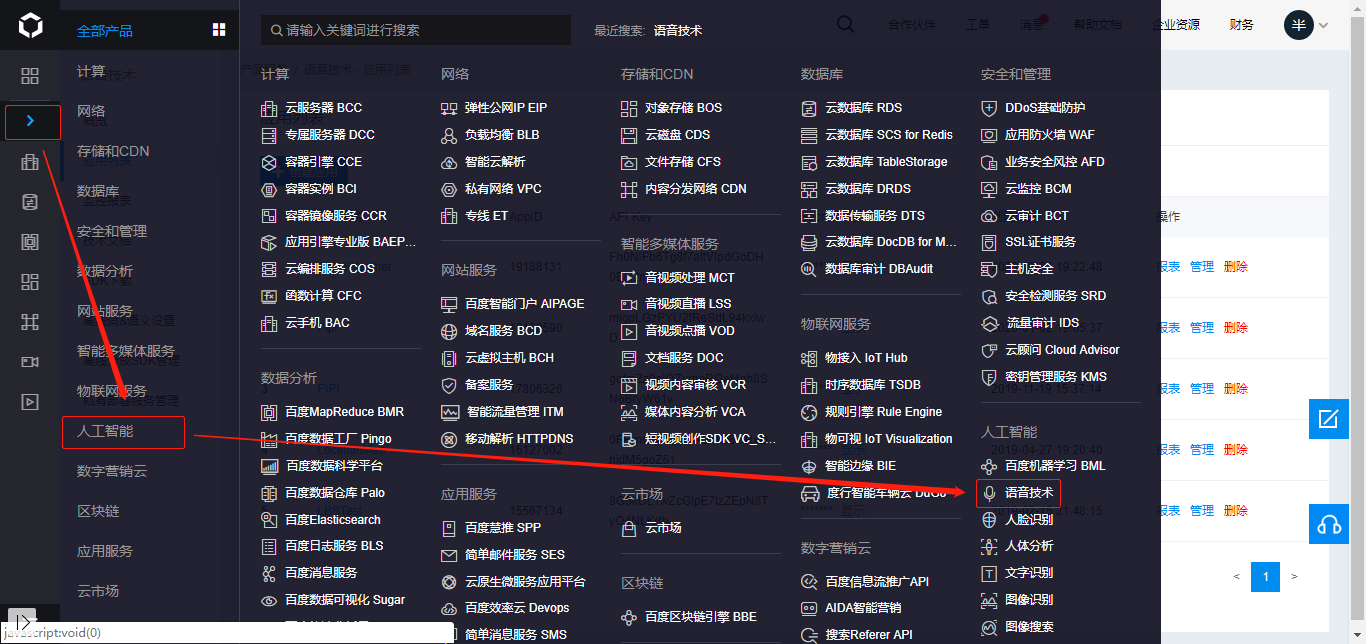Click the search magnifier icon in top bar

845,25
